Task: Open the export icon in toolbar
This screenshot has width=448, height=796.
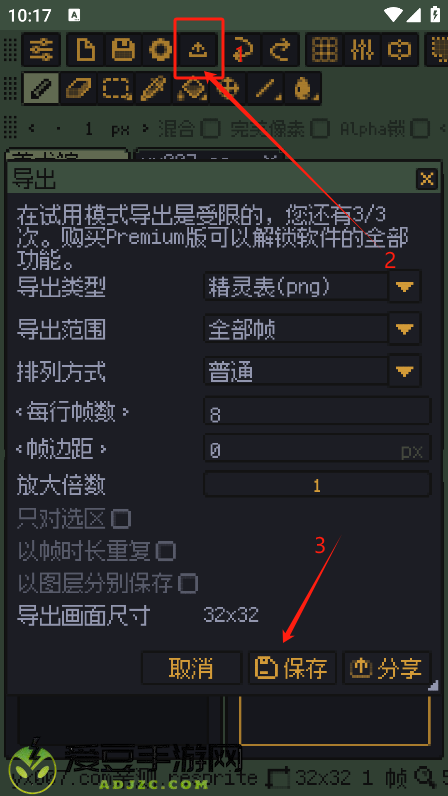Action: click(199, 50)
